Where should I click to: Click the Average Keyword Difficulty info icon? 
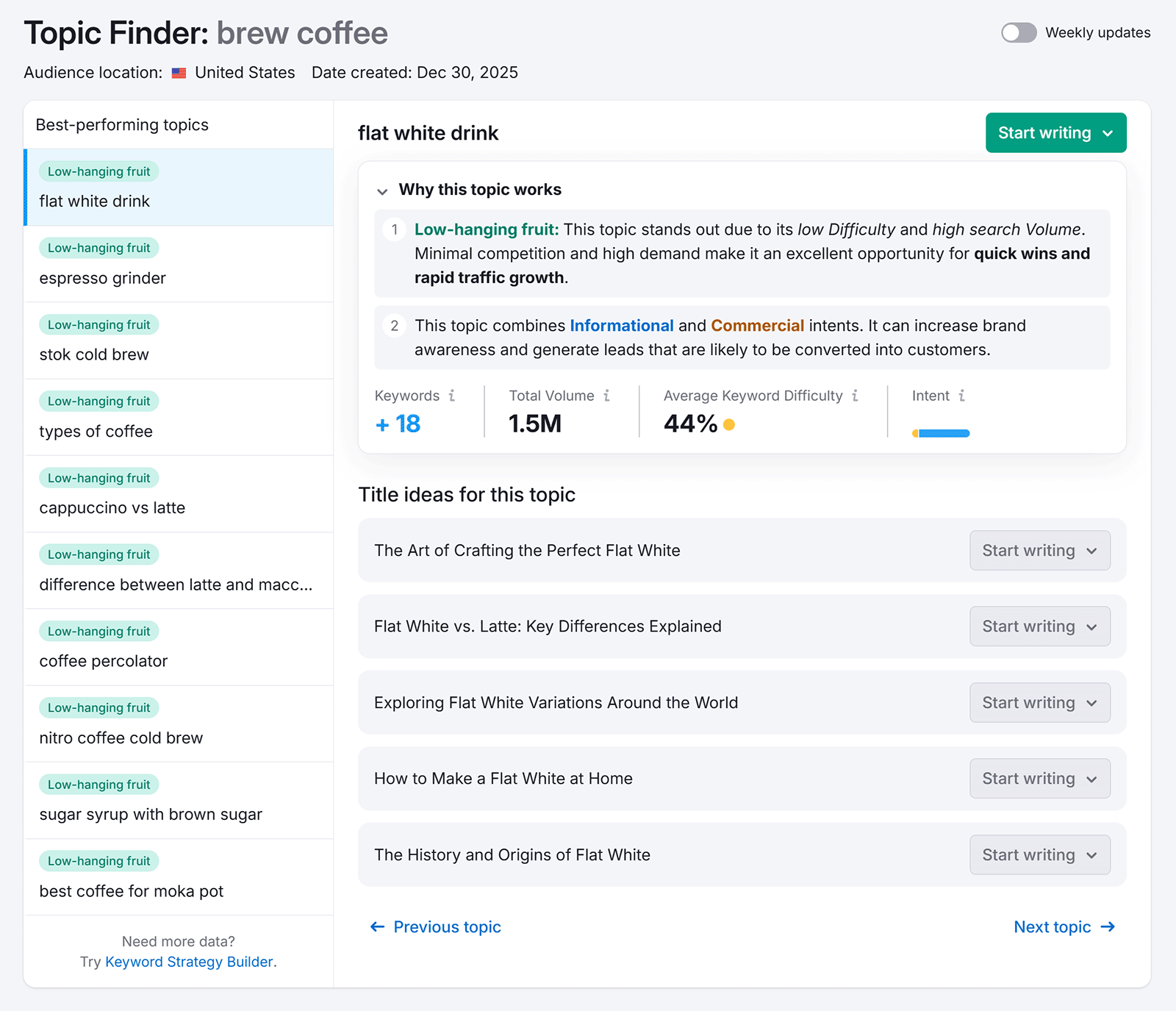pyautogui.click(x=855, y=396)
